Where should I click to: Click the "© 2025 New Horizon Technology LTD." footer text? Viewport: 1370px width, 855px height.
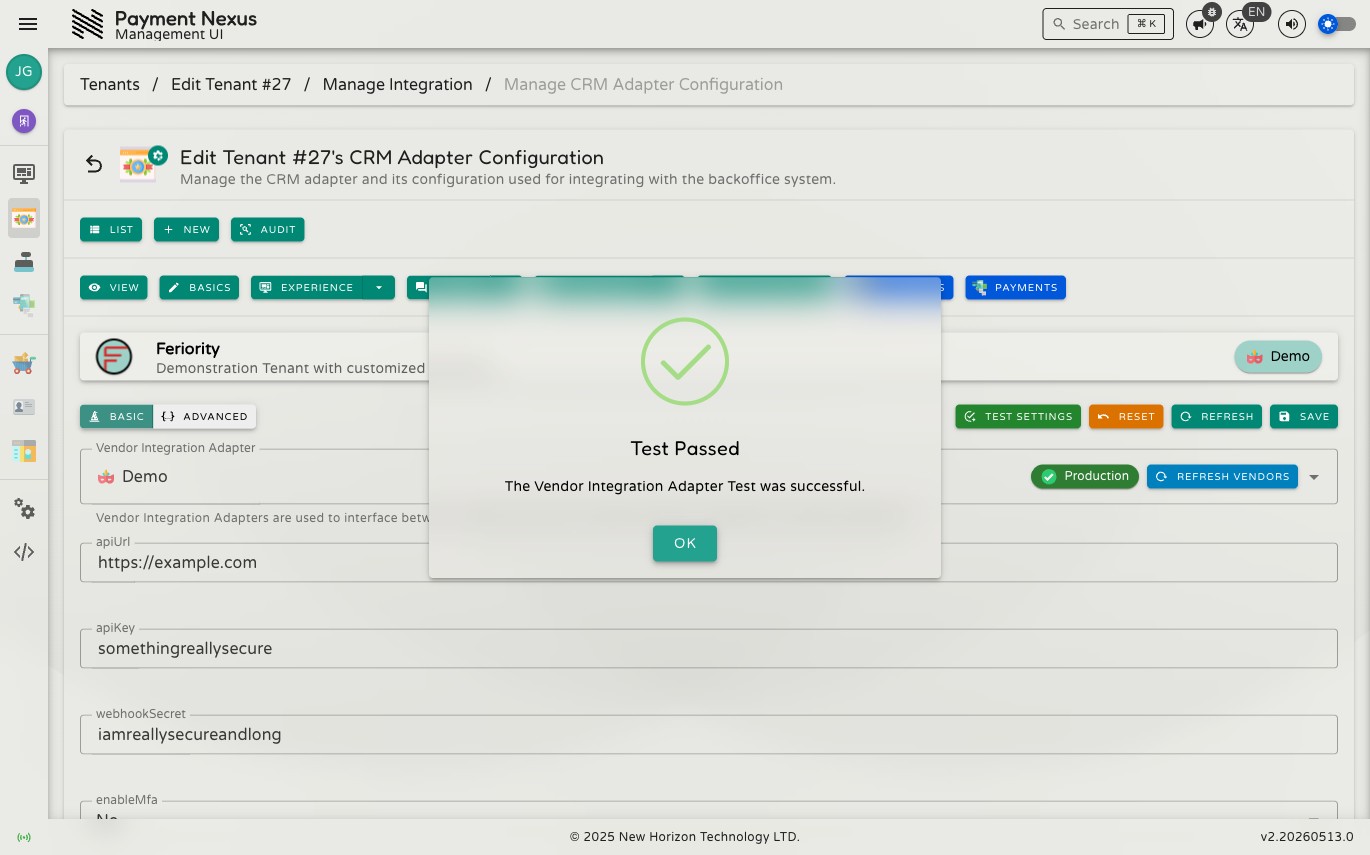[685, 837]
